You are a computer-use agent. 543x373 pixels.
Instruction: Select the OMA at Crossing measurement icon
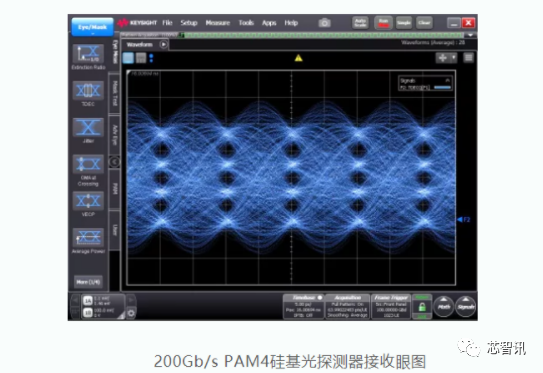[x=88, y=164]
